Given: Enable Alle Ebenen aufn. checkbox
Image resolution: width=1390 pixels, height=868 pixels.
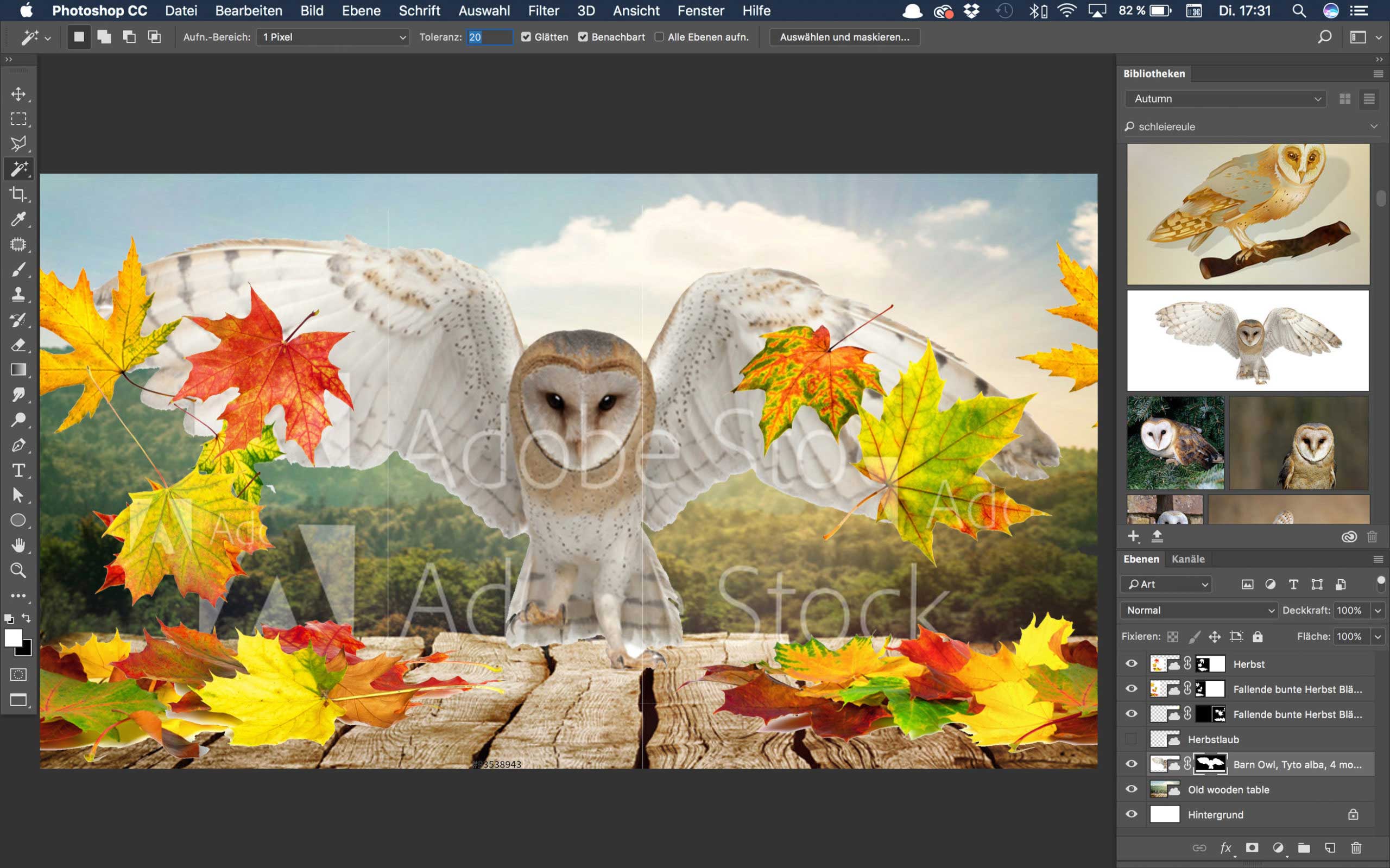Looking at the screenshot, I should [659, 37].
